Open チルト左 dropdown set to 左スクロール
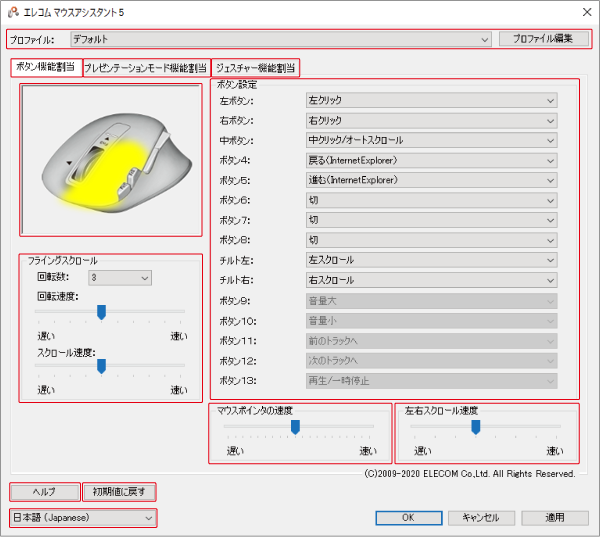This screenshot has height=537, width=600. click(x=431, y=260)
